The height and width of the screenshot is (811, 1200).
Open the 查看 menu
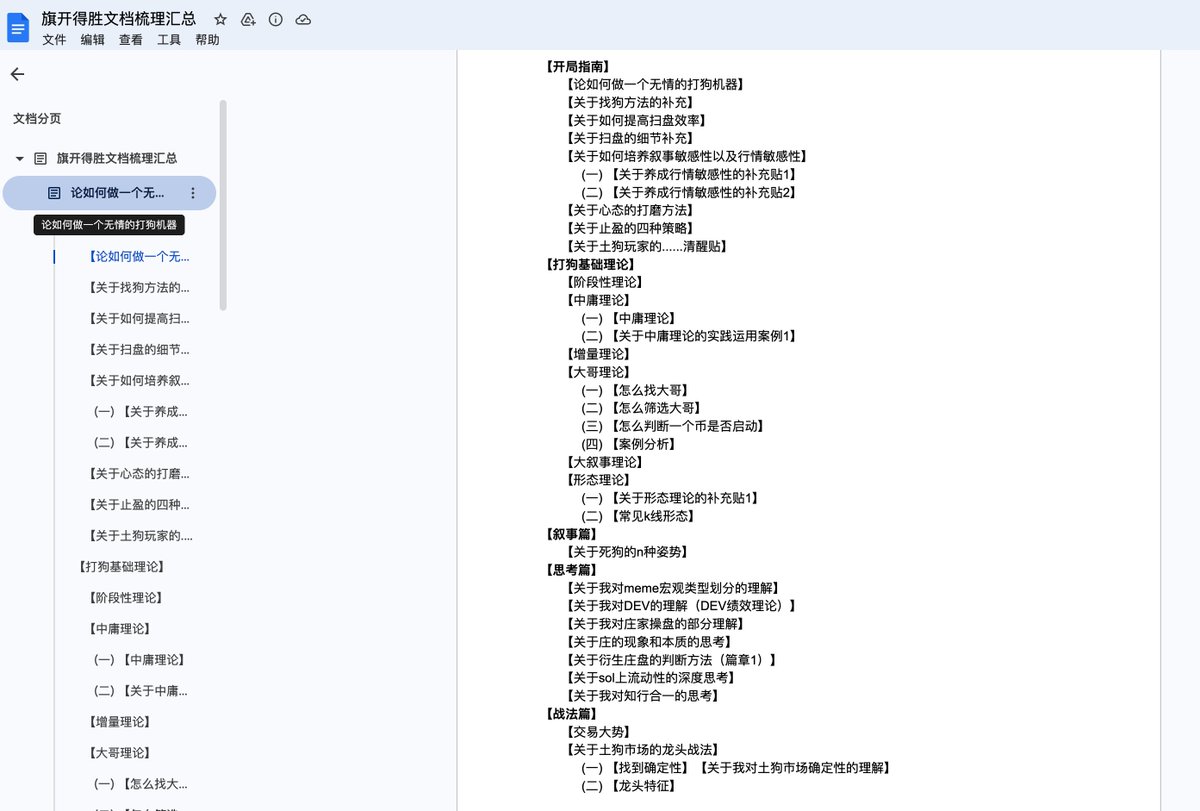(129, 41)
